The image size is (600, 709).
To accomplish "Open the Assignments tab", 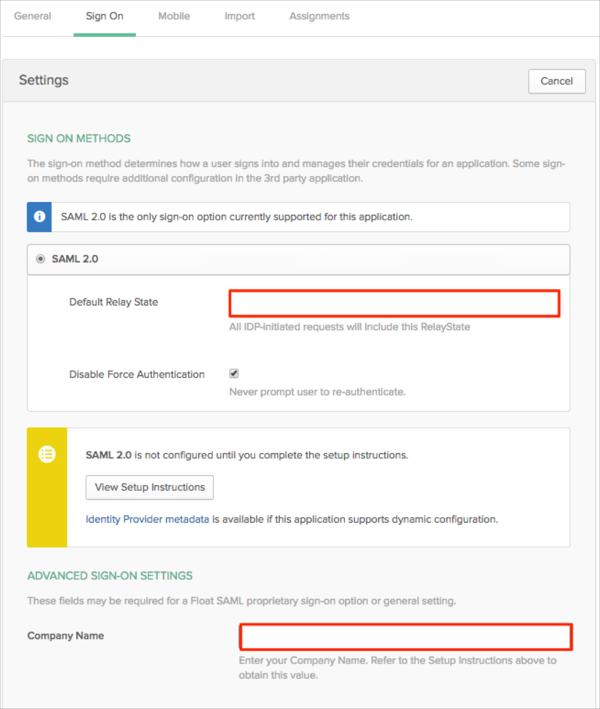I will [319, 16].
